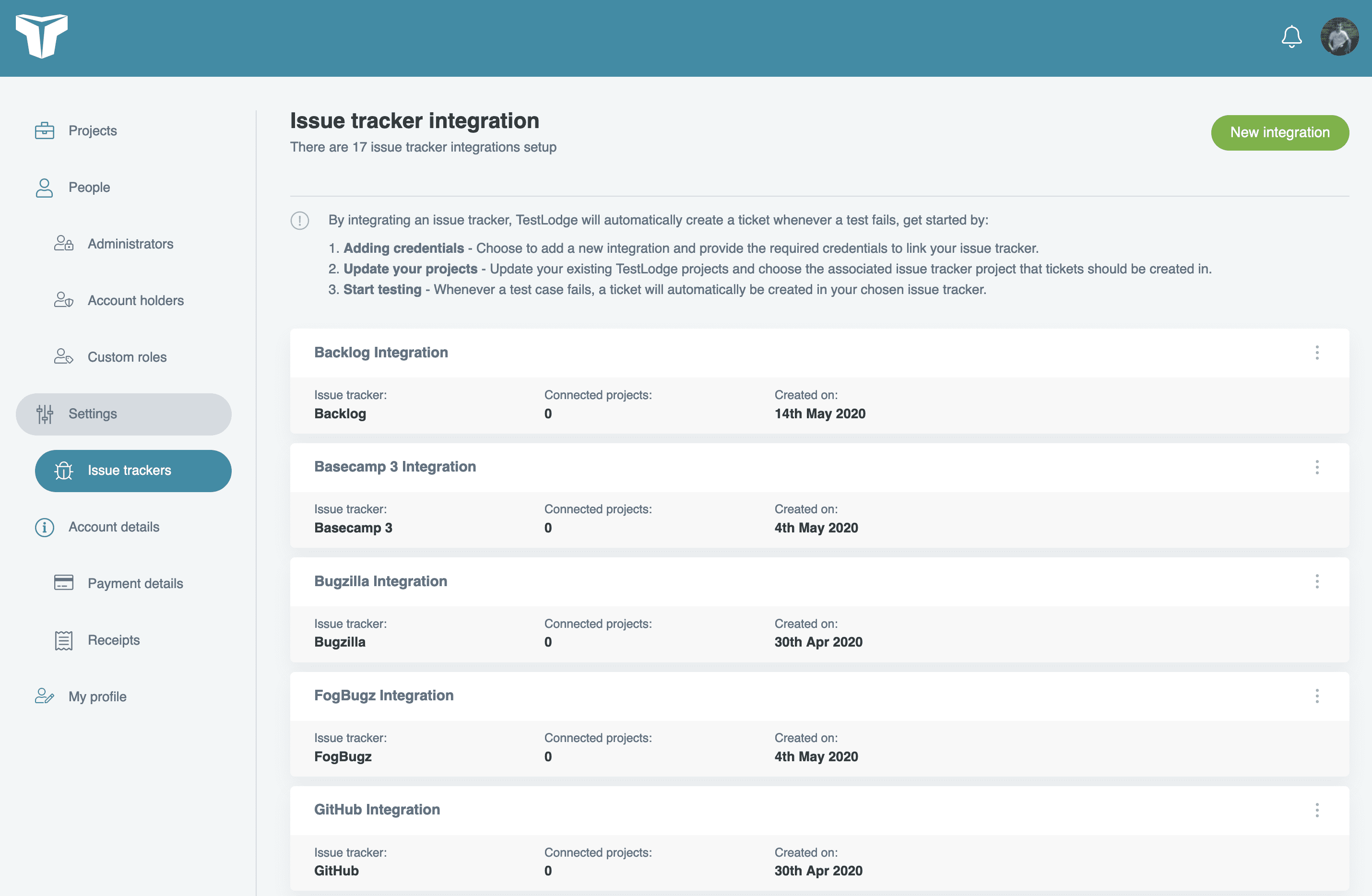Click Basecamp 3 '4th May 2020' date
This screenshot has height=896, width=1372.
pos(816,528)
